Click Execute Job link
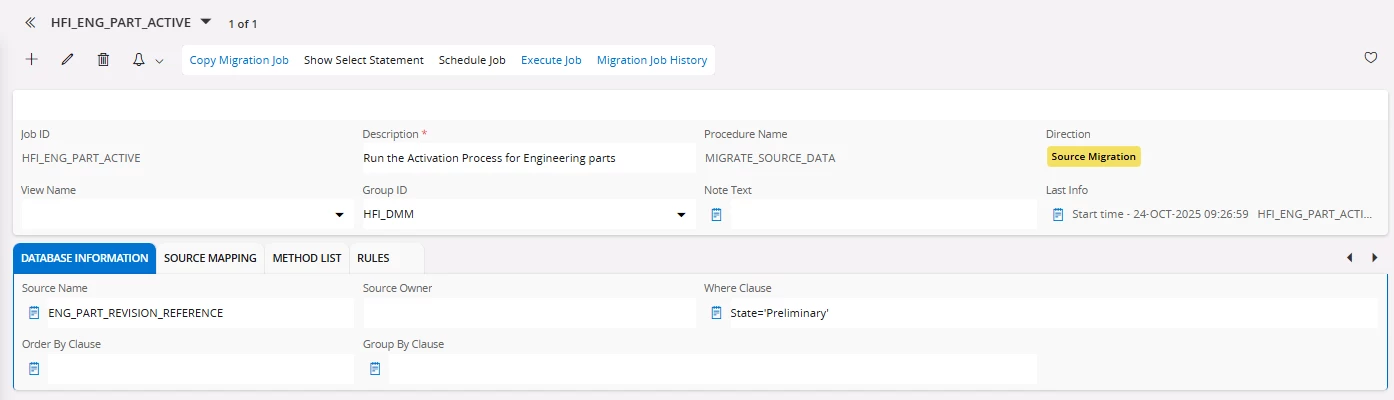The image size is (1394, 400). pos(551,60)
